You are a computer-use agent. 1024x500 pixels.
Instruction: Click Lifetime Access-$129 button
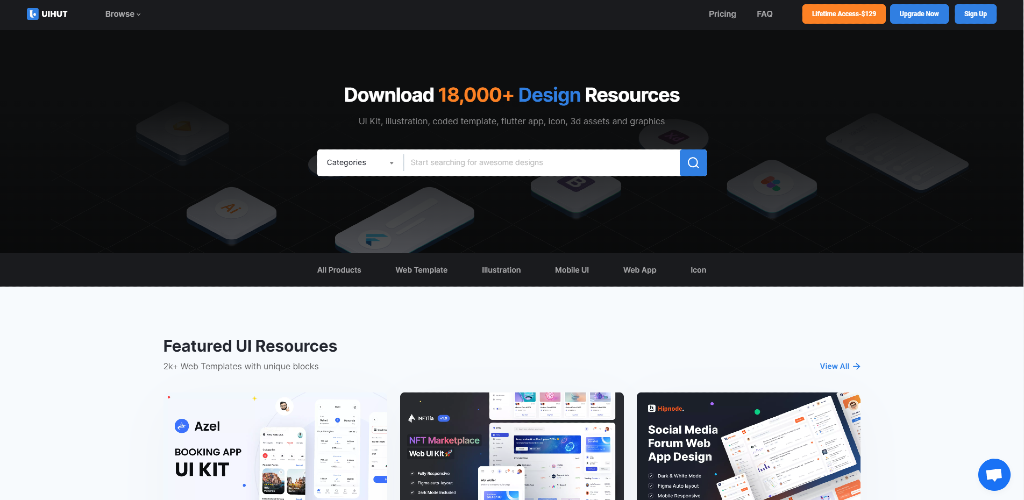pos(844,14)
